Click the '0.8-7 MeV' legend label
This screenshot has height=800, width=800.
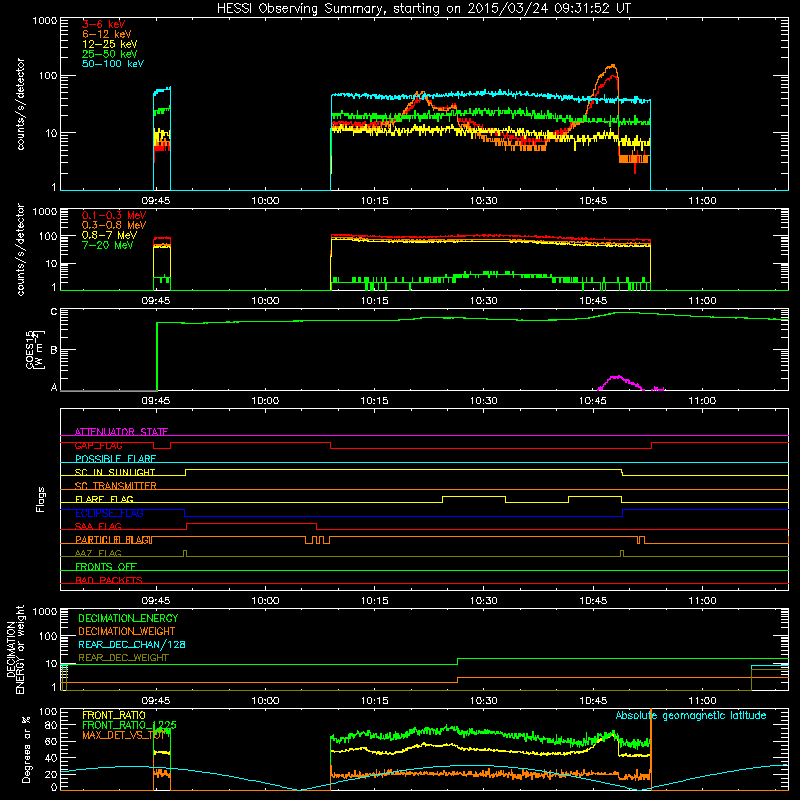[x=109, y=235]
